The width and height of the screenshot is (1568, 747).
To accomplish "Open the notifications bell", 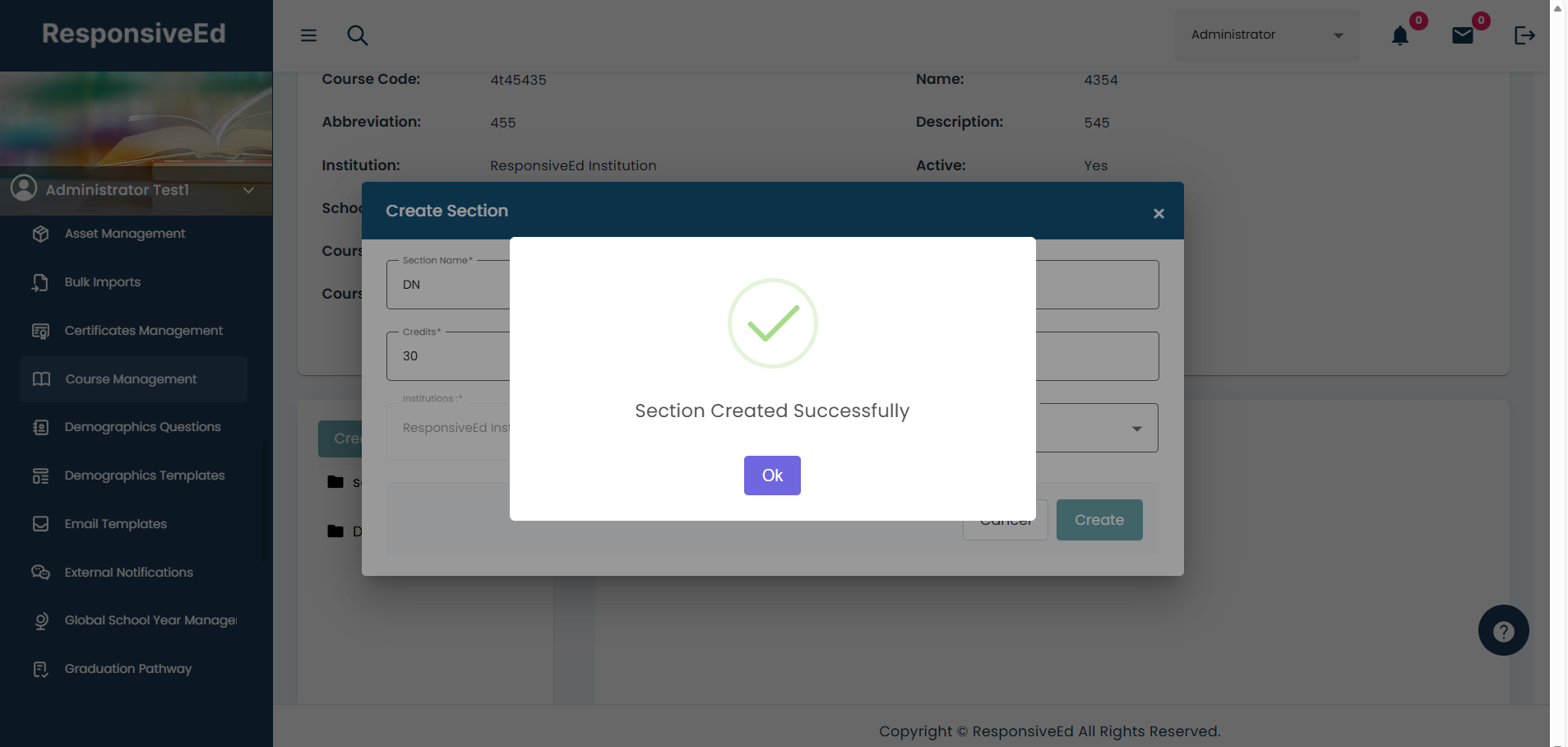I will click(x=1399, y=36).
